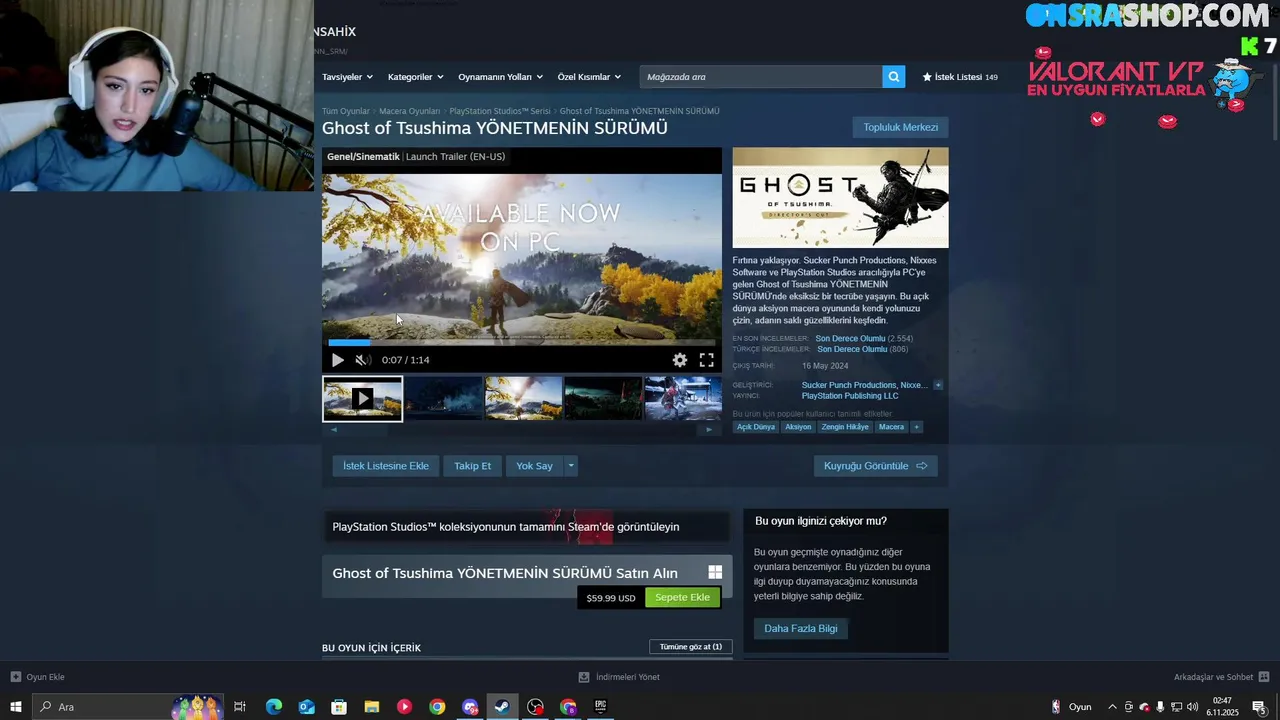This screenshot has height=720, width=1280.
Task: Open İndirmeleri Yönet downloads manager
Action: [x=619, y=677]
